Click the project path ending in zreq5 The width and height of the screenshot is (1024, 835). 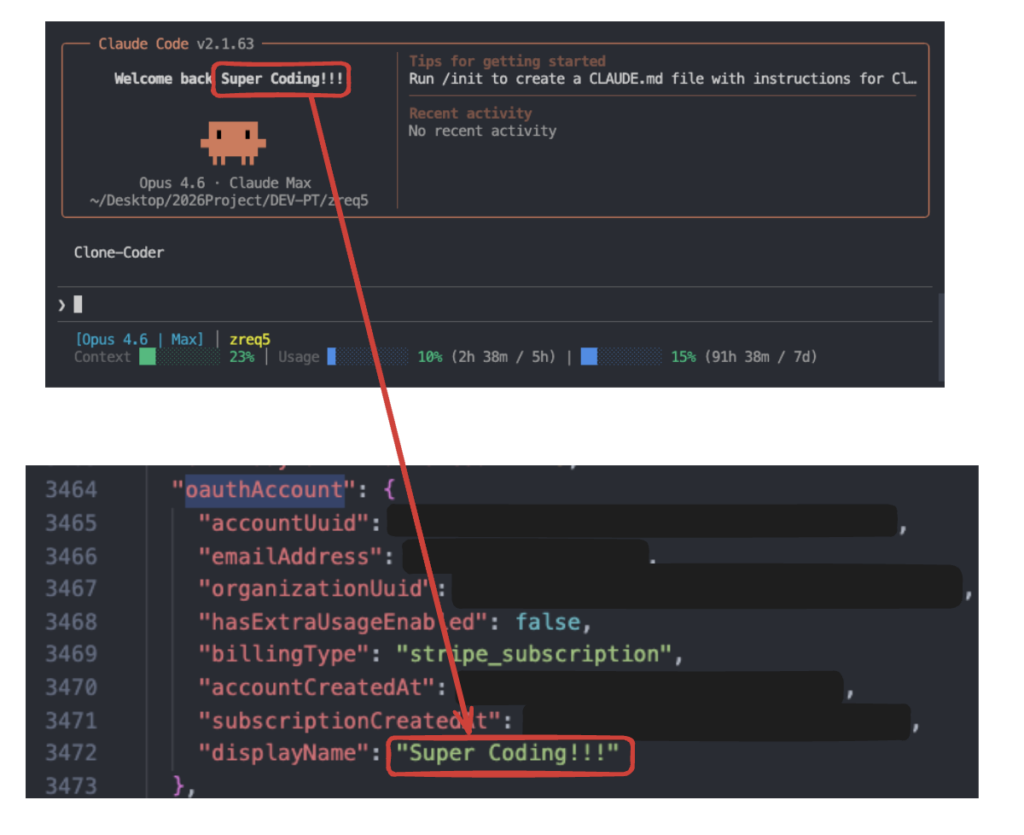pos(229,200)
